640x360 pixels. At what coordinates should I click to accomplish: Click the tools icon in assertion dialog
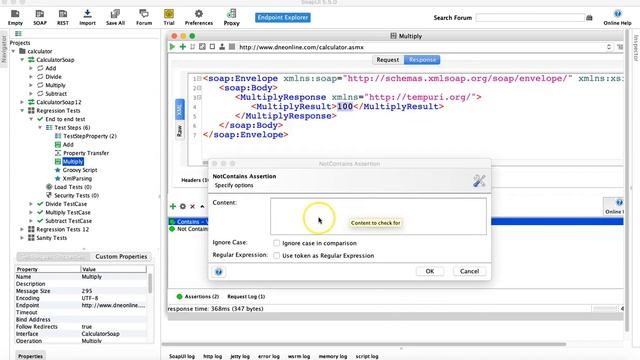click(479, 180)
